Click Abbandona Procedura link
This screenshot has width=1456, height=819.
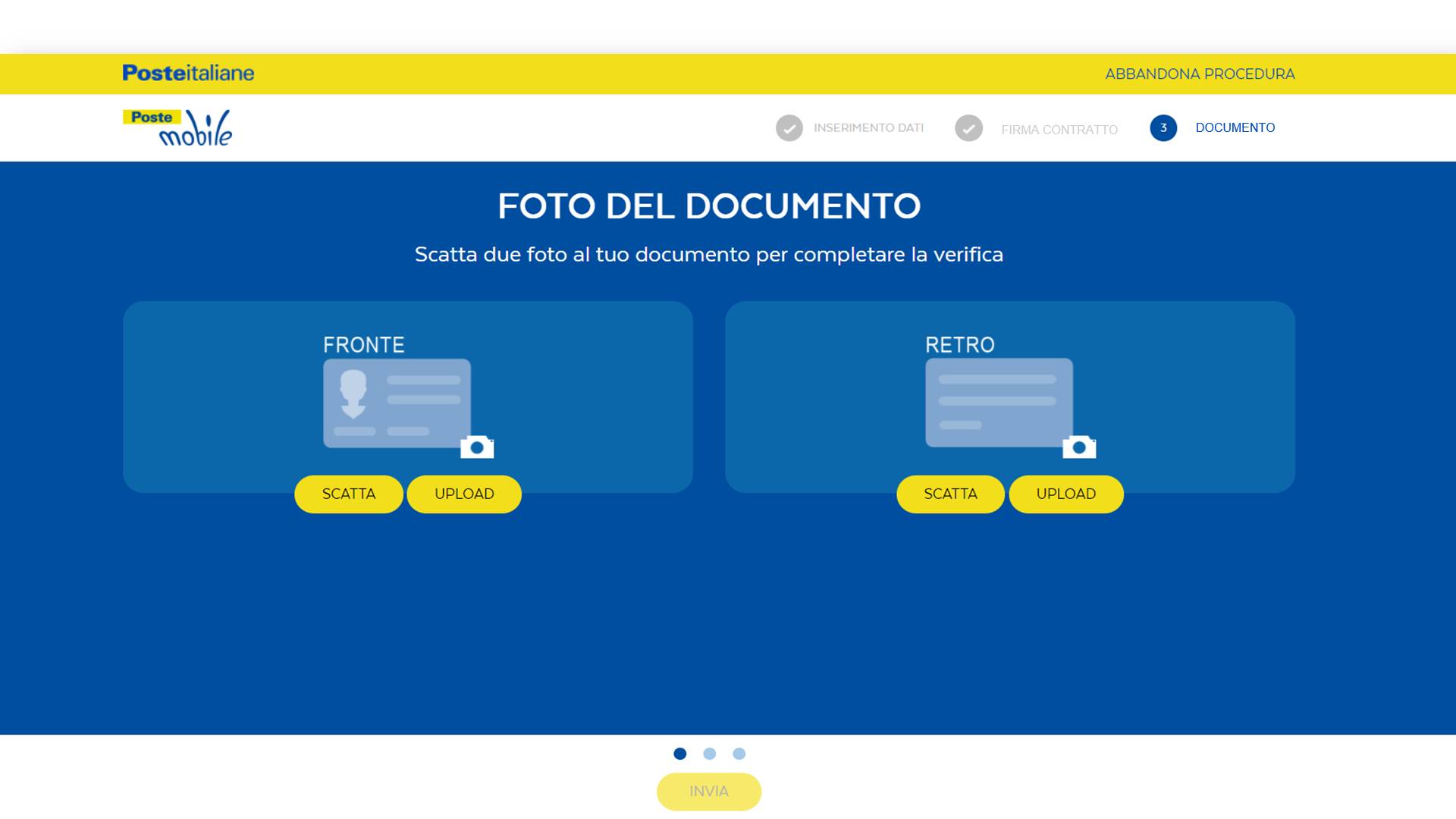(1199, 74)
